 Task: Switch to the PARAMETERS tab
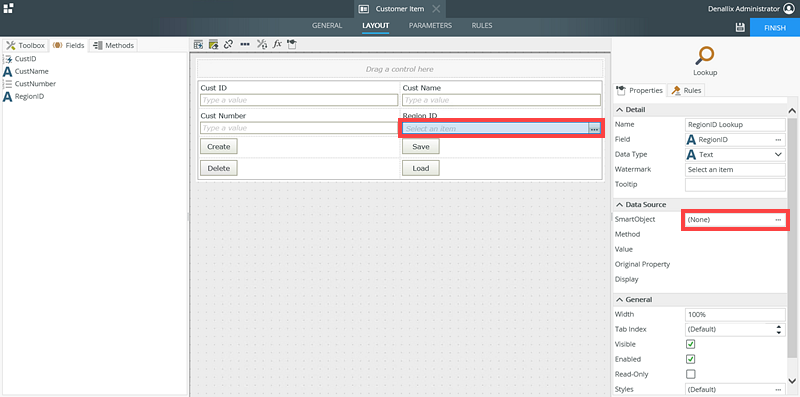tap(430, 26)
